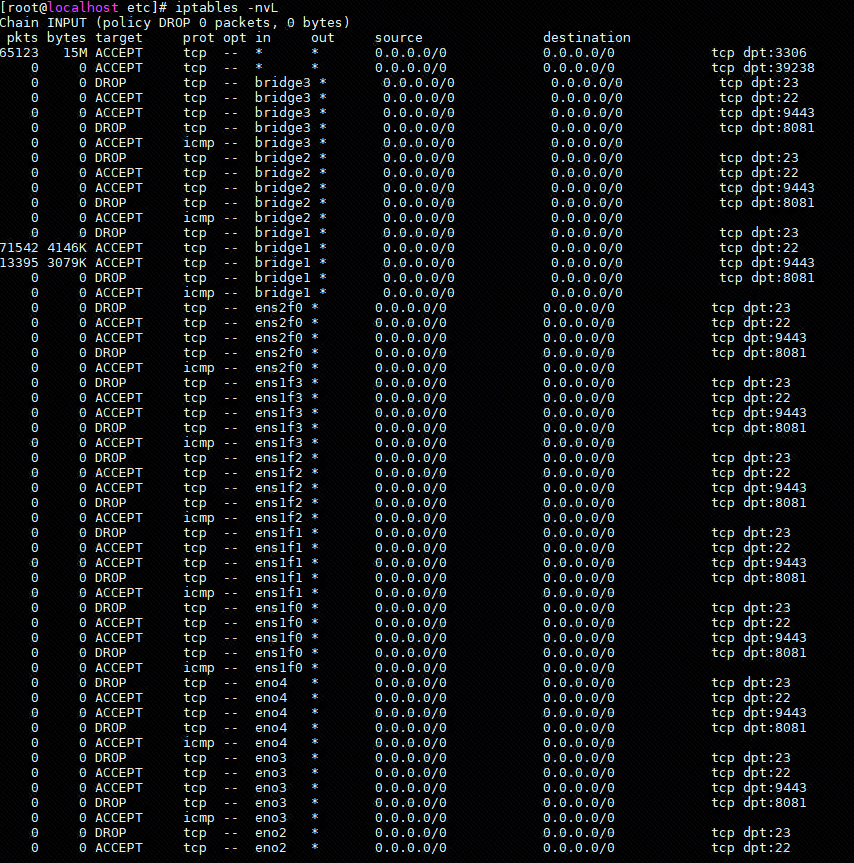Image resolution: width=854 pixels, height=863 pixels.
Task: Click 'ens1f3' in the dpt:9443 row
Action: tap(278, 413)
